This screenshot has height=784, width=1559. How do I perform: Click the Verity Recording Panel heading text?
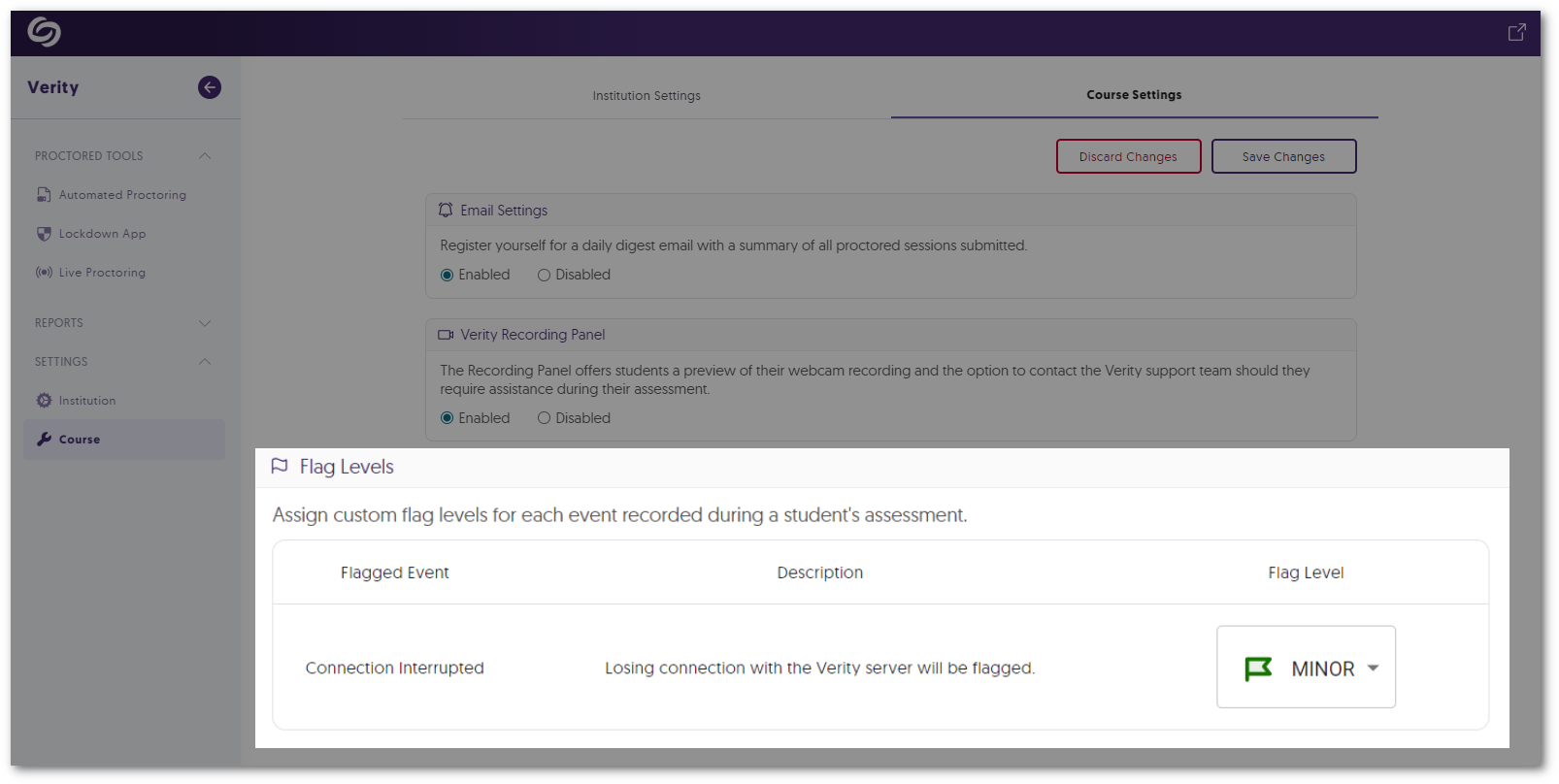[x=533, y=335]
